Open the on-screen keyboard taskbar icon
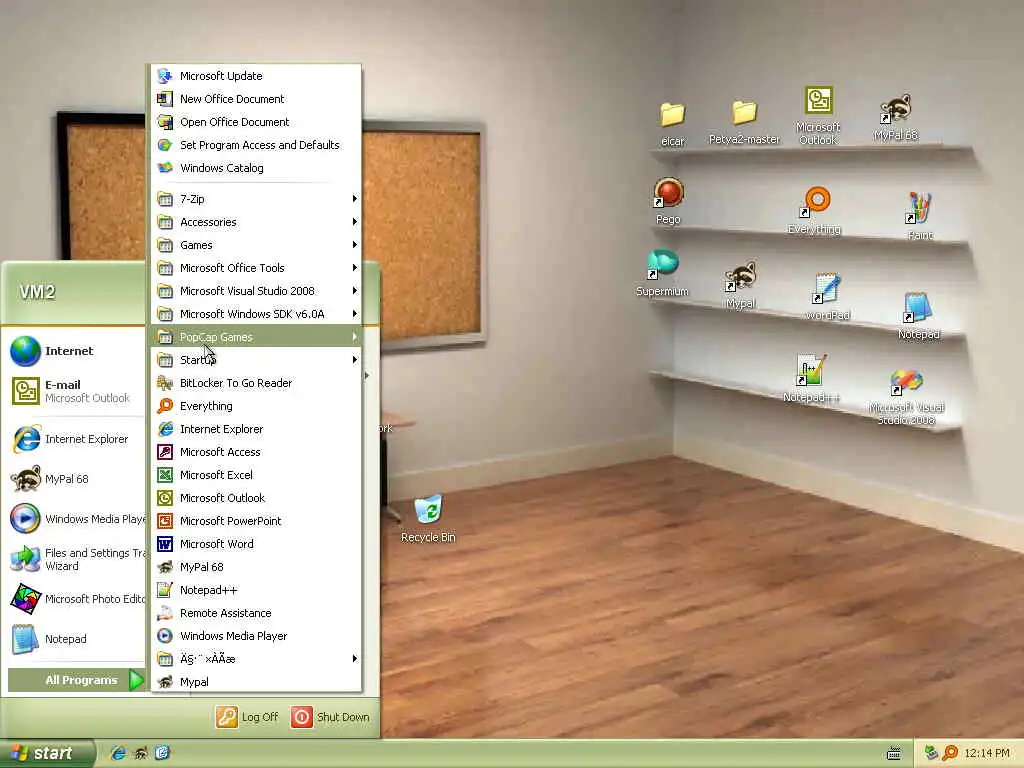This screenshot has width=1024, height=768. pyautogui.click(x=894, y=754)
